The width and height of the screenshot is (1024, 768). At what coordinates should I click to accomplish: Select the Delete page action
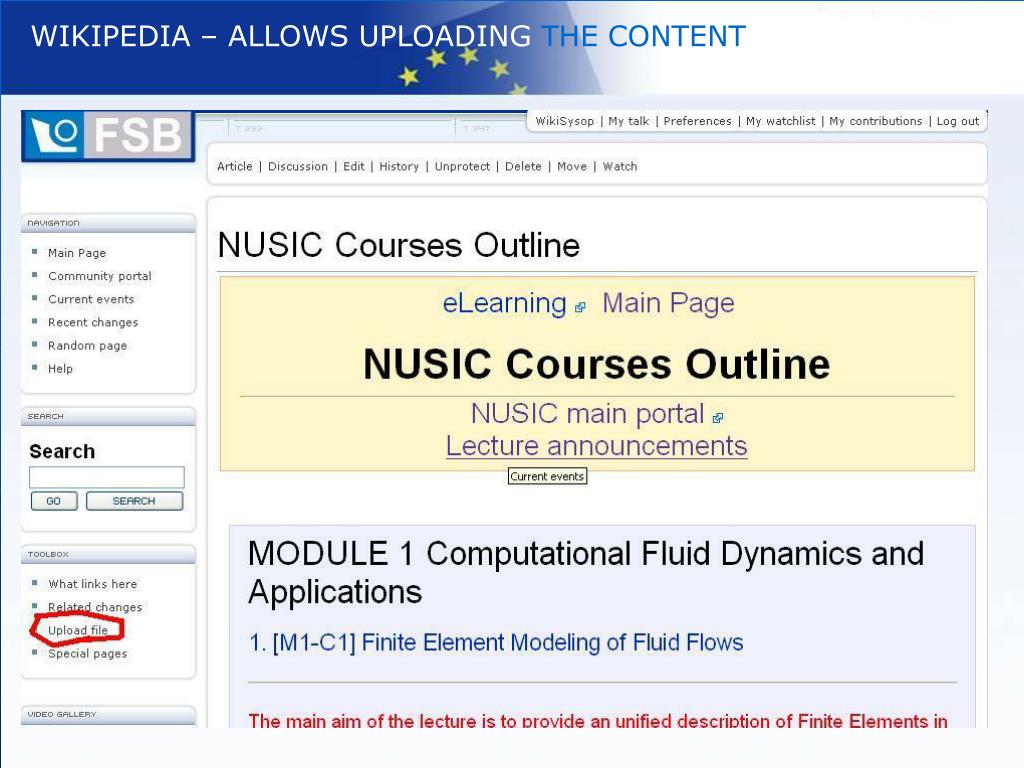coord(523,167)
